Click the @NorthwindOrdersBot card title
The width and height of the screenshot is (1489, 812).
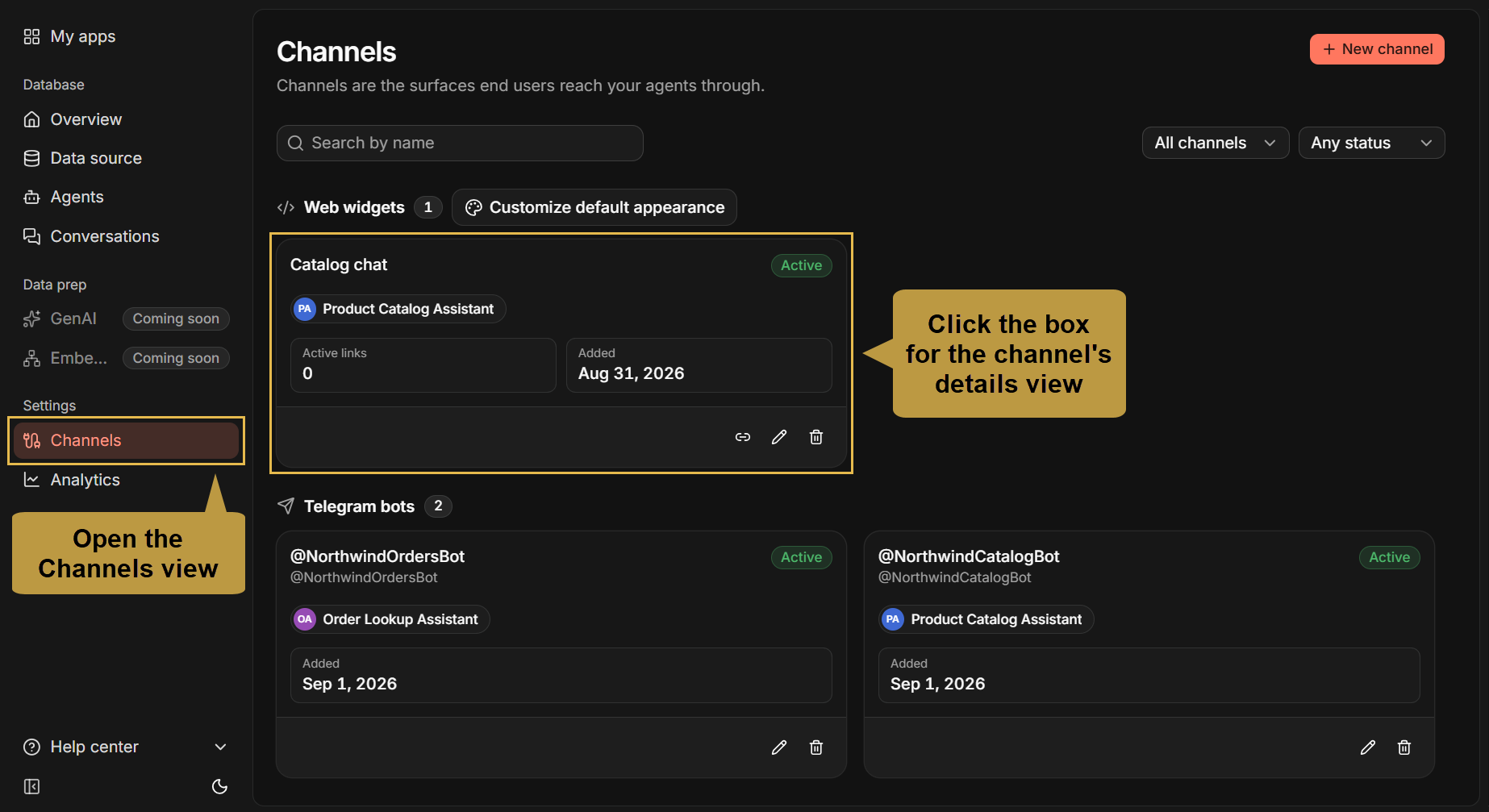pyautogui.click(x=377, y=556)
